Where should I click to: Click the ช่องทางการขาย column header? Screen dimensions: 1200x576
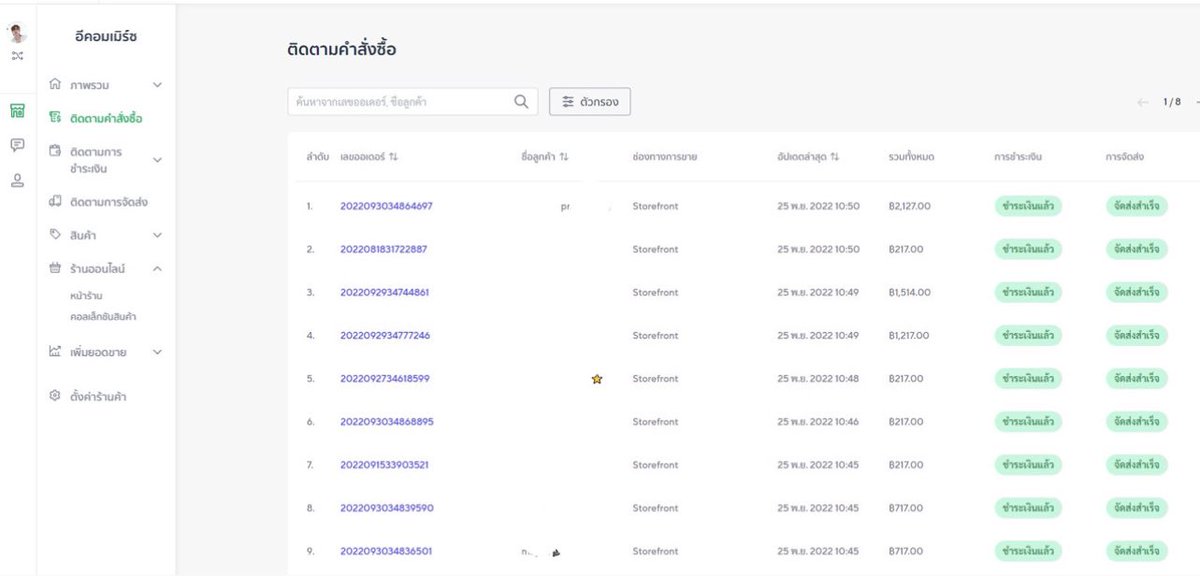point(665,158)
